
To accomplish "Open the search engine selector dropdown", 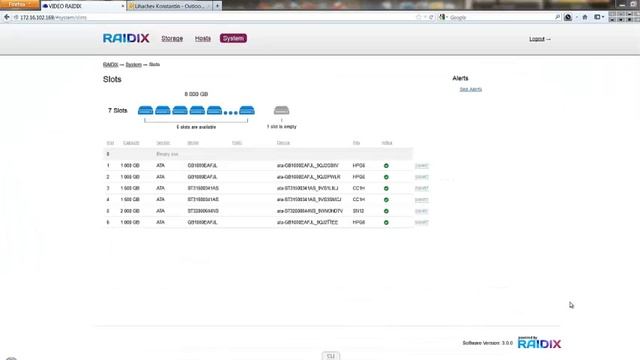I will coord(443,17).
